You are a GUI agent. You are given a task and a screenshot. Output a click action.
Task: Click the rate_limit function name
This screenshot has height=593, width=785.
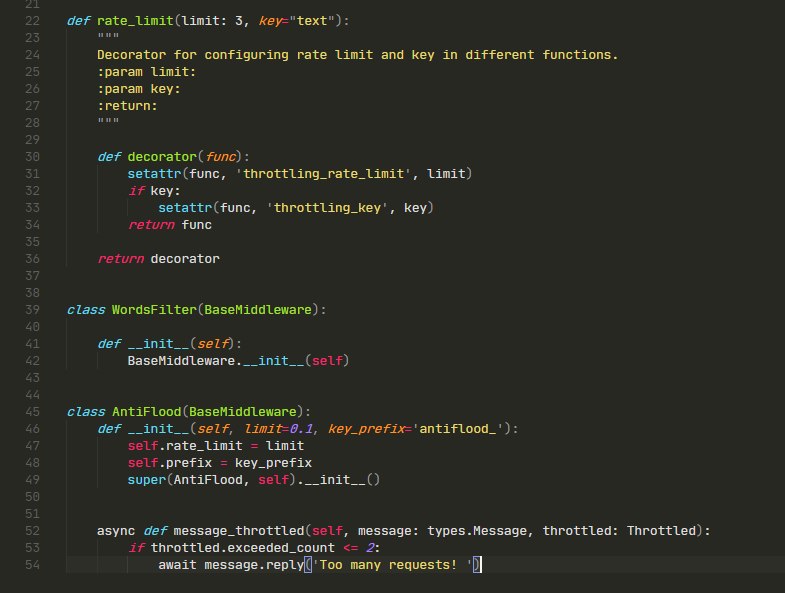pyautogui.click(x=135, y=21)
